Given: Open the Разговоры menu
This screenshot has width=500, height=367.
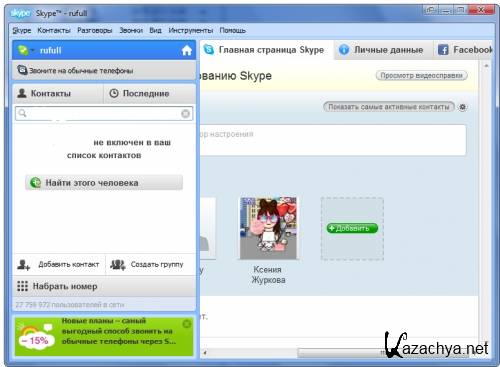Looking at the screenshot, I should click(x=95, y=31).
